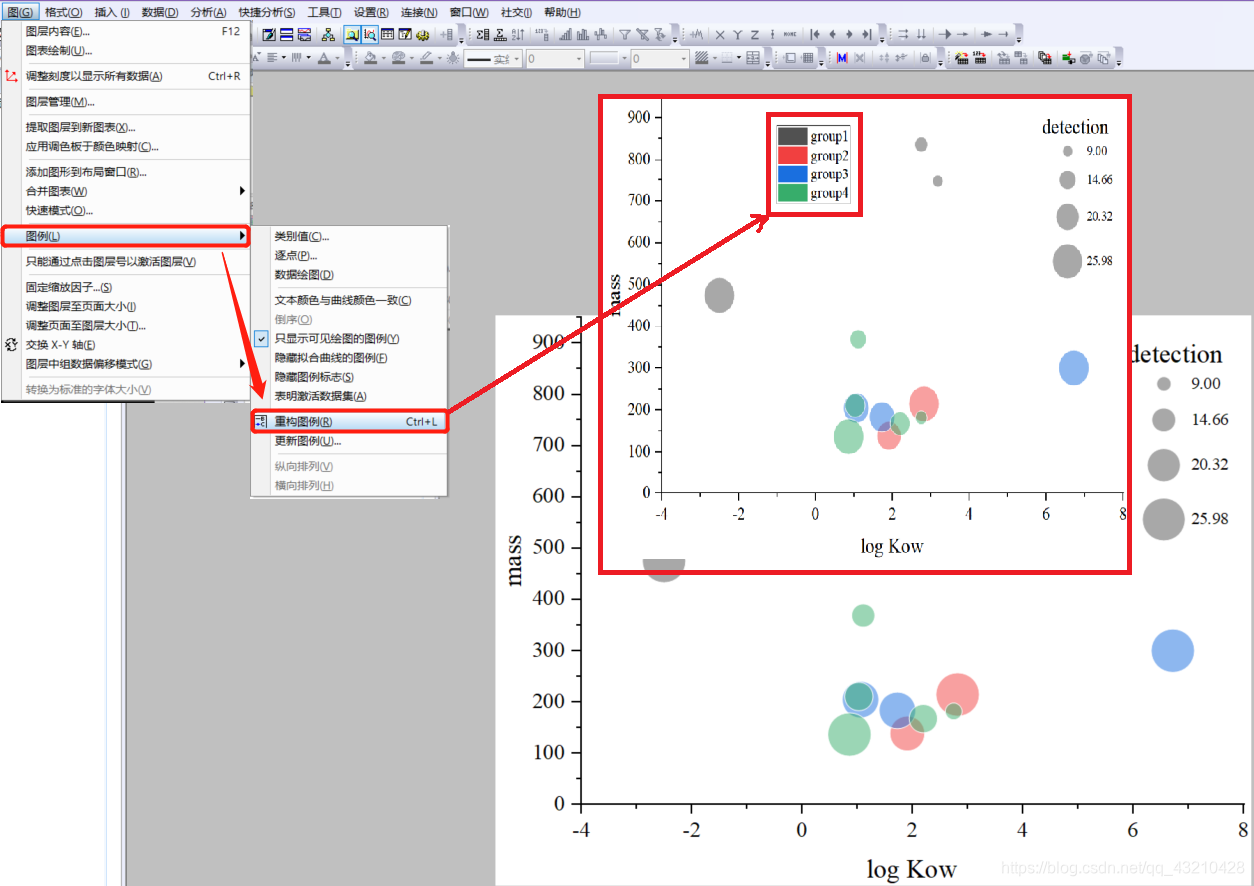Screen dimensions: 1254x886
Task: Click the sum column statistics icon
Action: tap(483, 34)
